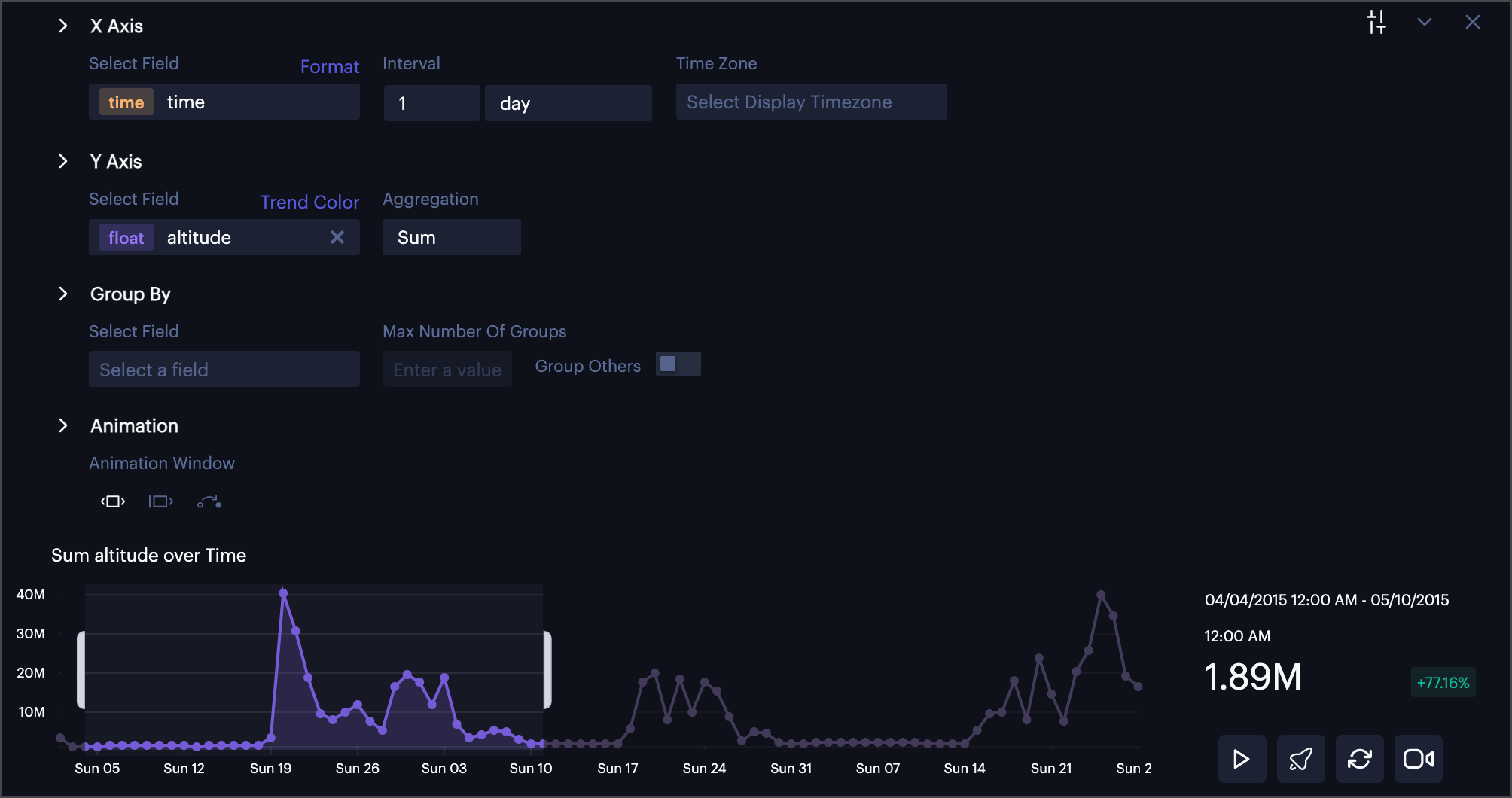This screenshot has width=1512, height=798.
Task: Click the peak data point near Sun 19
Action: 283,594
